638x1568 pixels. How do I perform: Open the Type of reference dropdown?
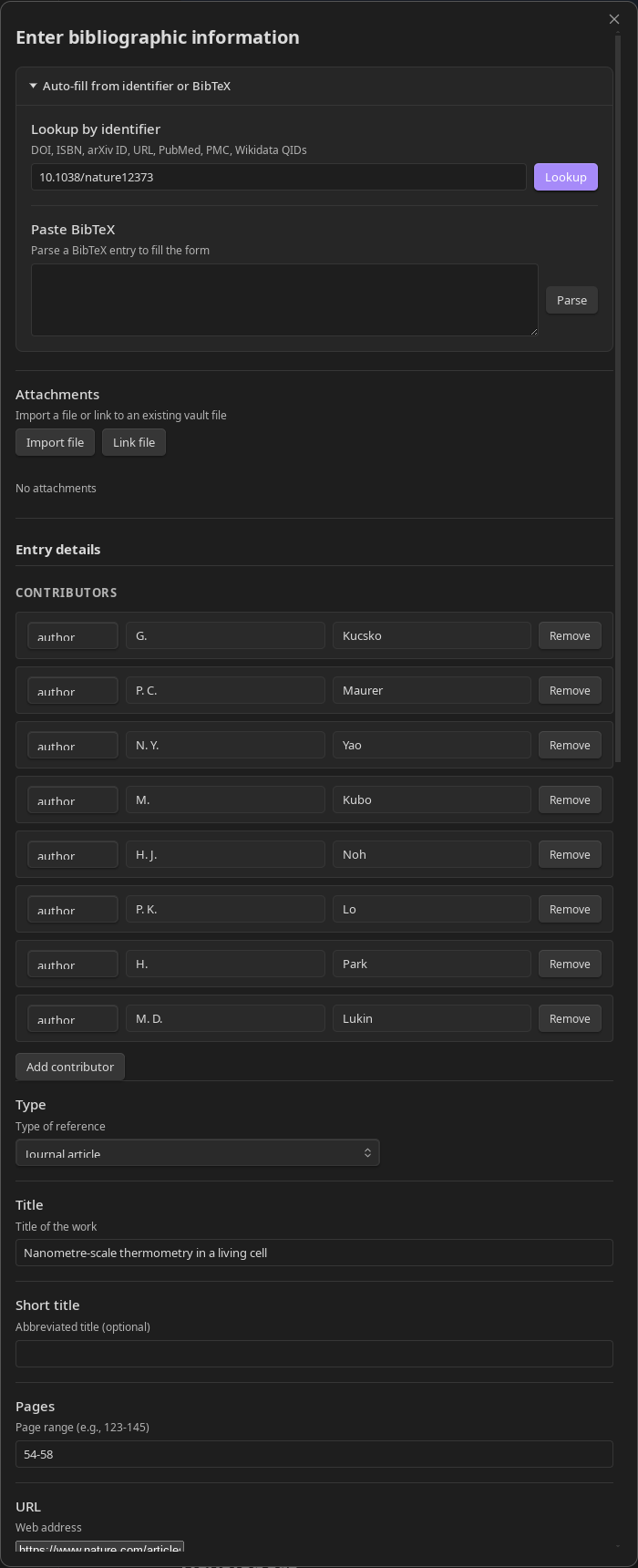[198, 1152]
